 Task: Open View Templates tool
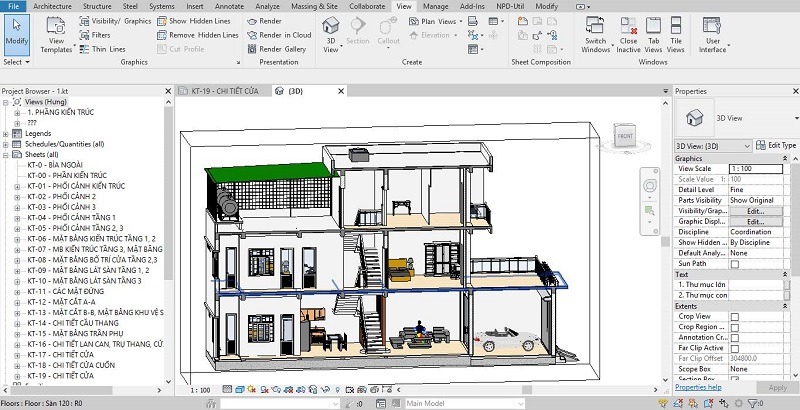pyautogui.click(x=56, y=34)
